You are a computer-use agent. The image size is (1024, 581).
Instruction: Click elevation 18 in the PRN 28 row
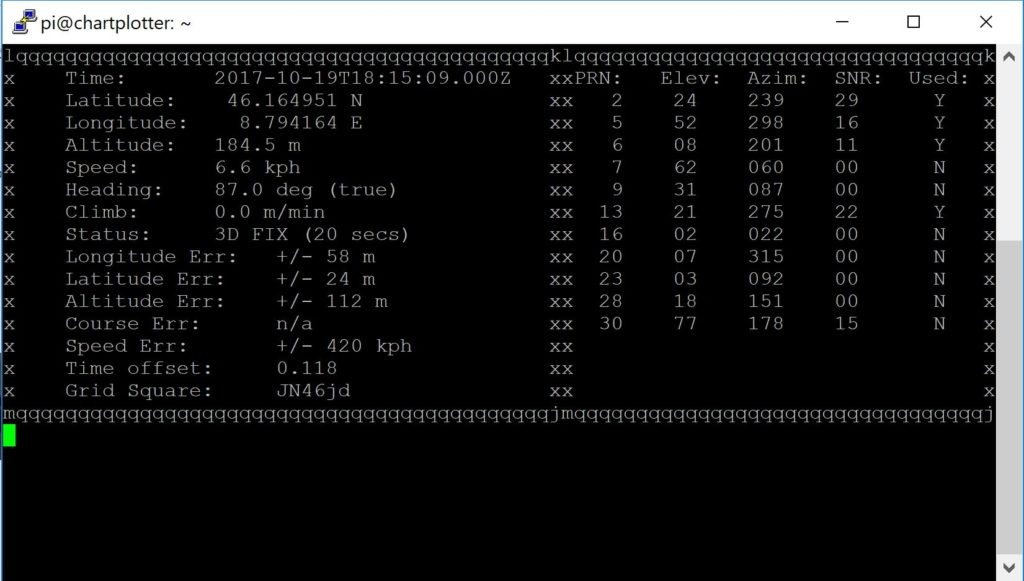tap(685, 302)
